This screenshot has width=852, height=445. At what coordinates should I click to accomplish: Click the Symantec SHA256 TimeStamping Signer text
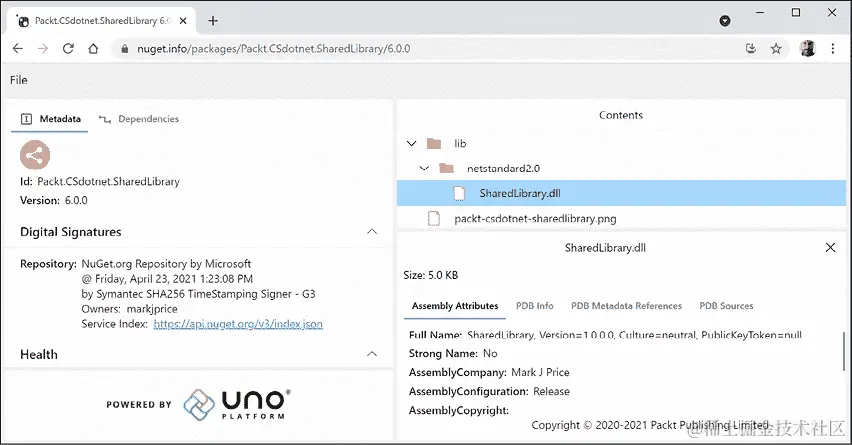(x=198, y=294)
